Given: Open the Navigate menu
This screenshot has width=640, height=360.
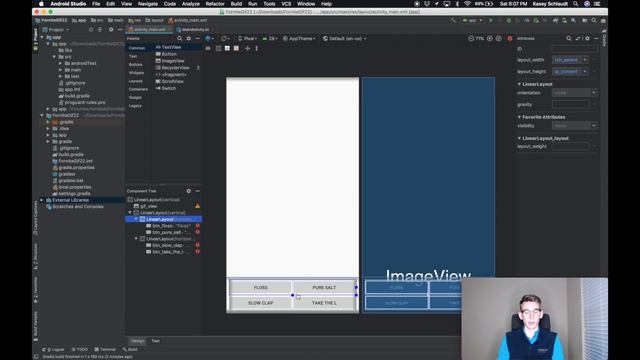Looking at the screenshot, I should point(148,4).
